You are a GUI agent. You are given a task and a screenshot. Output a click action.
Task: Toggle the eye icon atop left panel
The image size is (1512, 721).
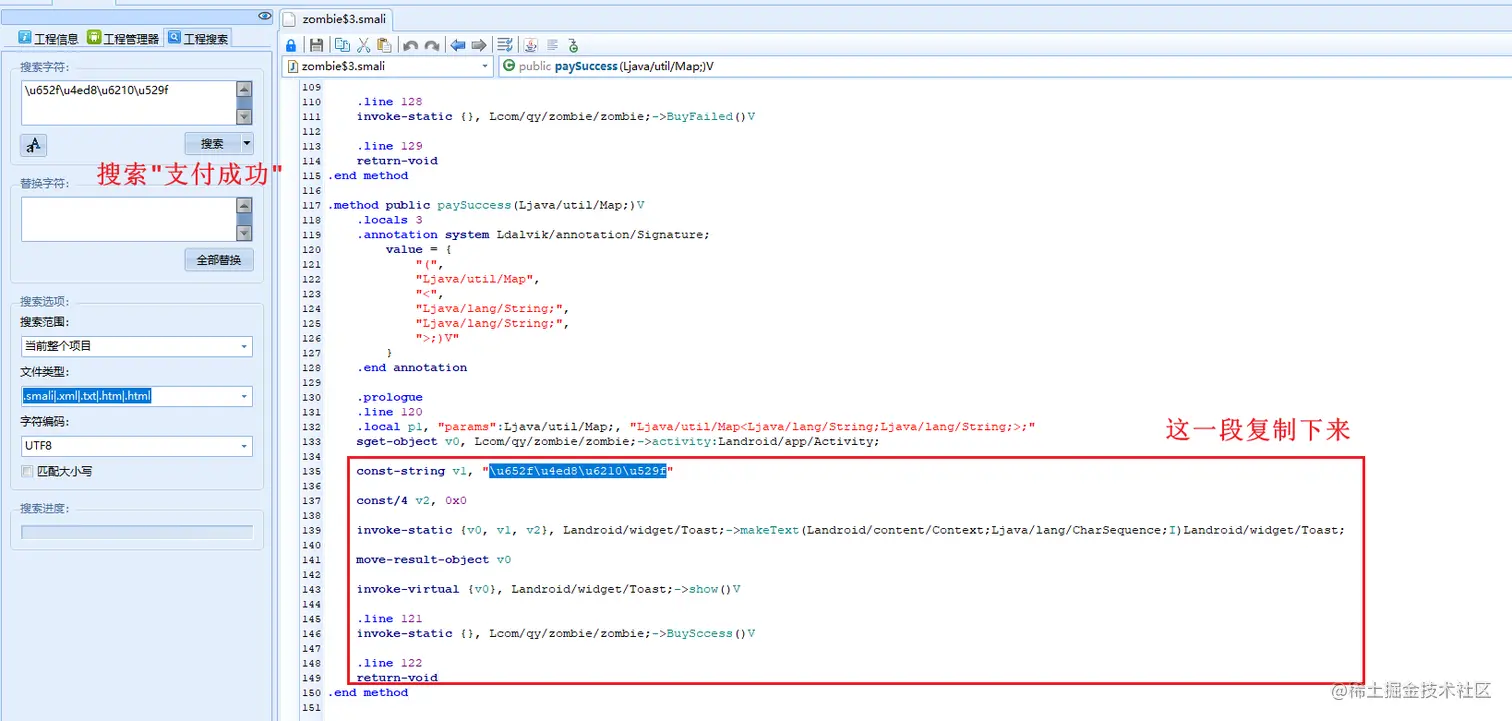tap(264, 16)
